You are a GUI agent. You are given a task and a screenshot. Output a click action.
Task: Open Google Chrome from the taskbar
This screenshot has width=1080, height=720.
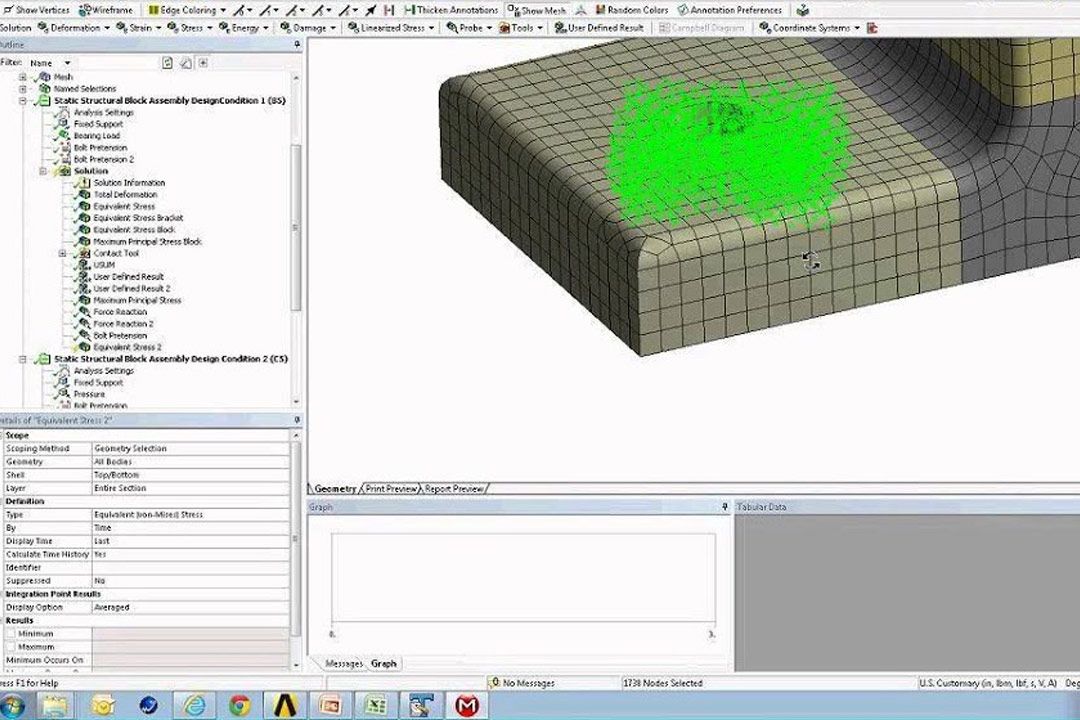239,705
